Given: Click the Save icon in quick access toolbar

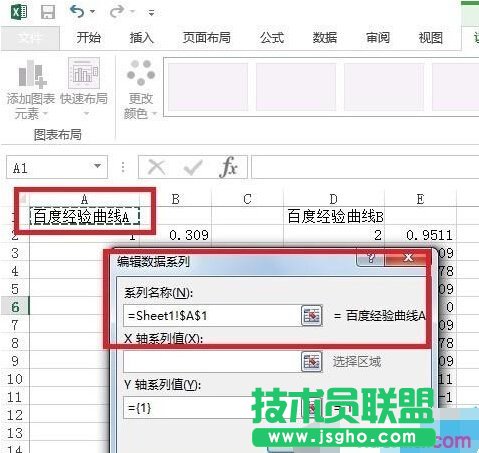Looking at the screenshot, I should 48,12.
